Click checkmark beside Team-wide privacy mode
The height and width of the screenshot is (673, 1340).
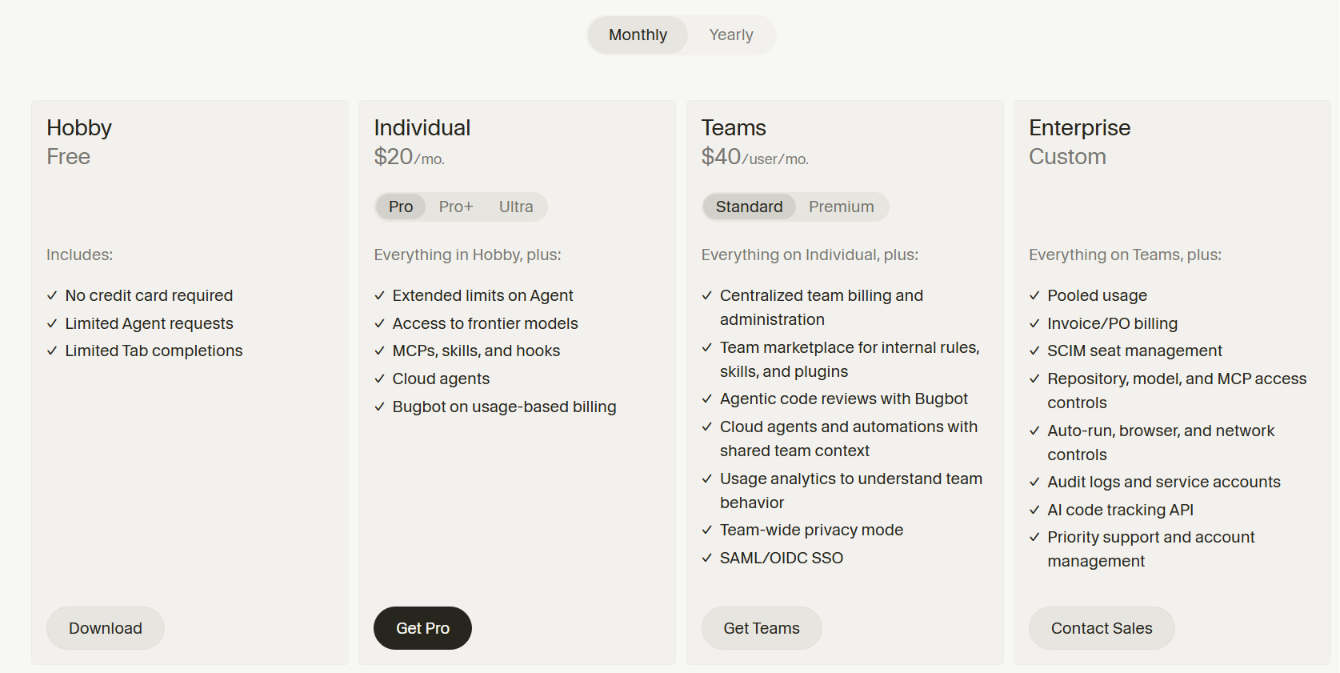pos(708,530)
